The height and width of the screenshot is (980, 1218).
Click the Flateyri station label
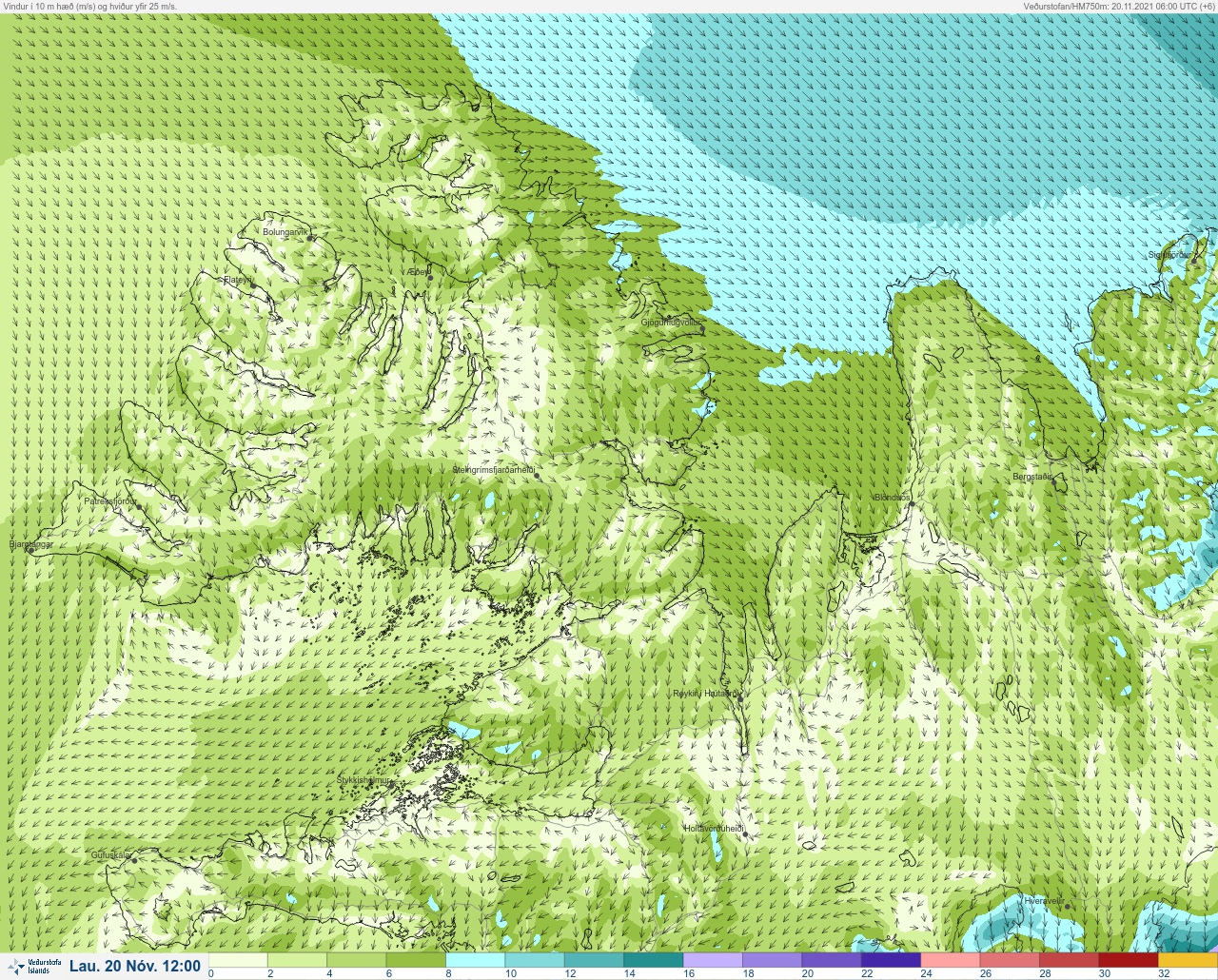(x=238, y=280)
